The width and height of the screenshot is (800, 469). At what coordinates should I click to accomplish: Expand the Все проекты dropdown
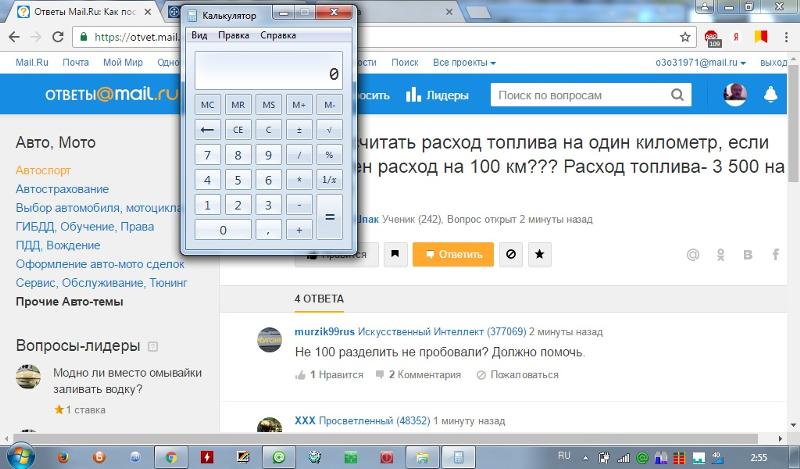464,62
